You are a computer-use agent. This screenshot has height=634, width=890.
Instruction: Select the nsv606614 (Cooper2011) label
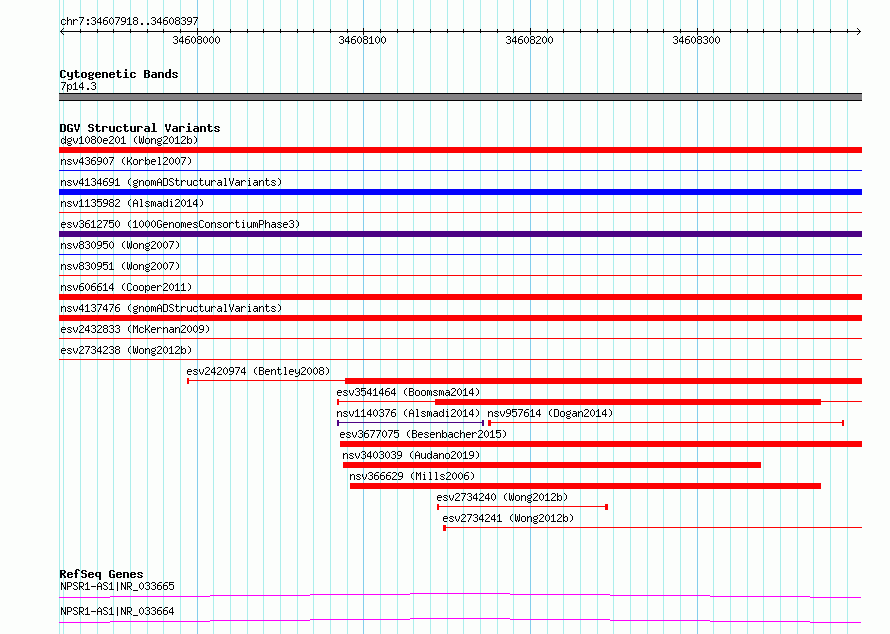click(126, 287)
